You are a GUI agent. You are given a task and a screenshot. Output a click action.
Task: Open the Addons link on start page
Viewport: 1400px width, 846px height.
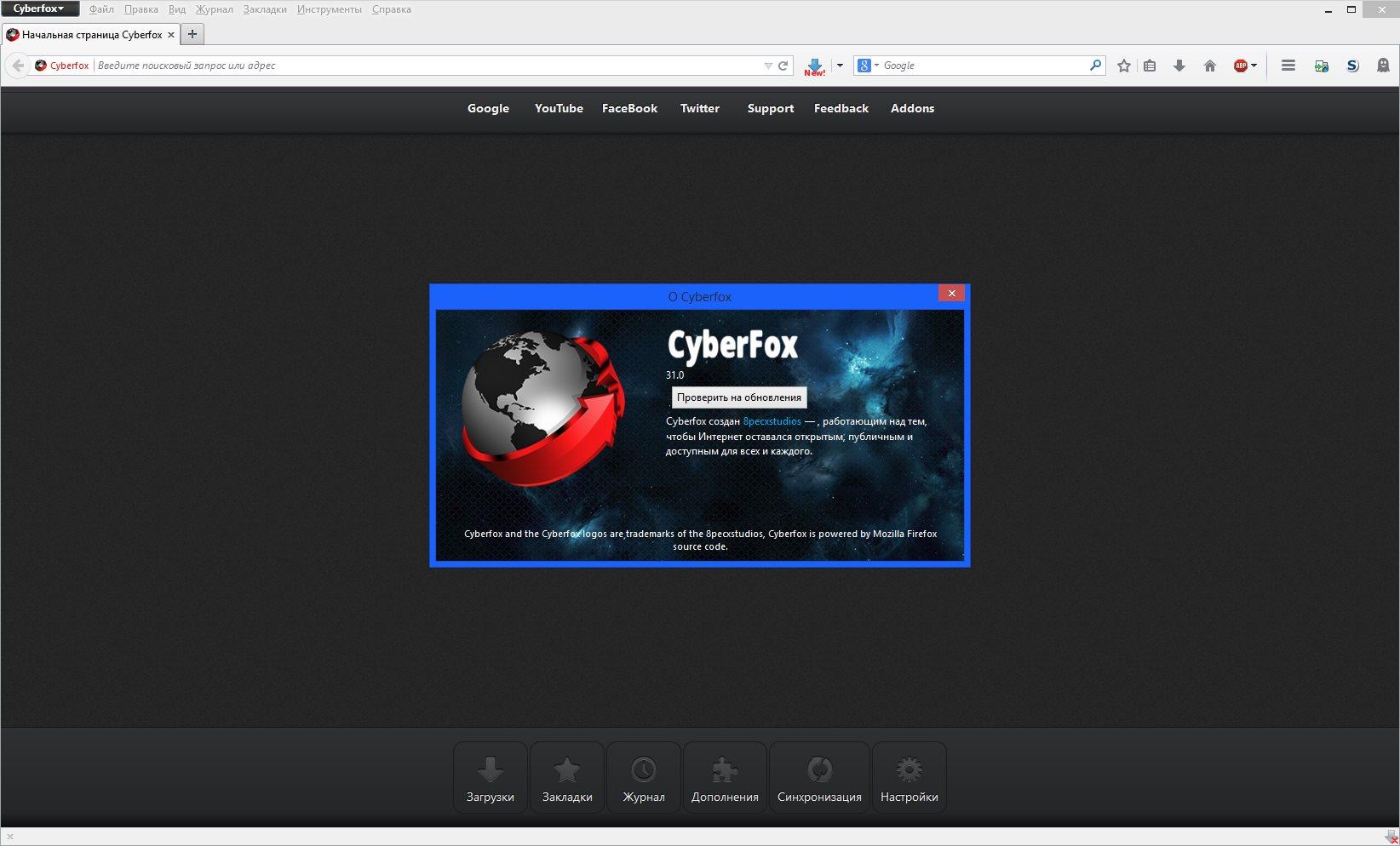click(x=912, y=108)
